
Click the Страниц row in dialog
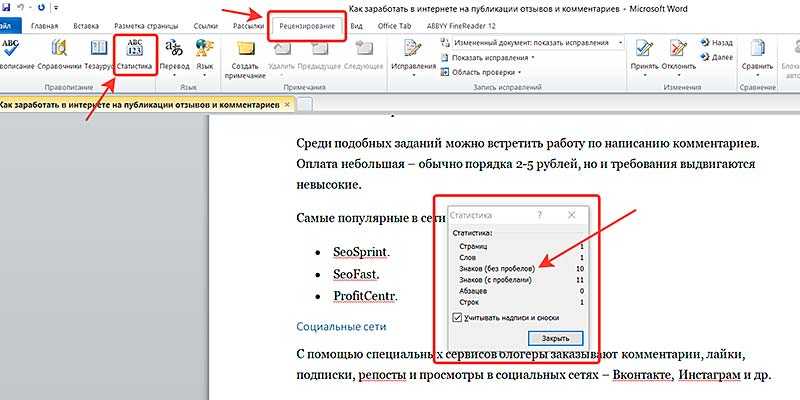[521, 246]
